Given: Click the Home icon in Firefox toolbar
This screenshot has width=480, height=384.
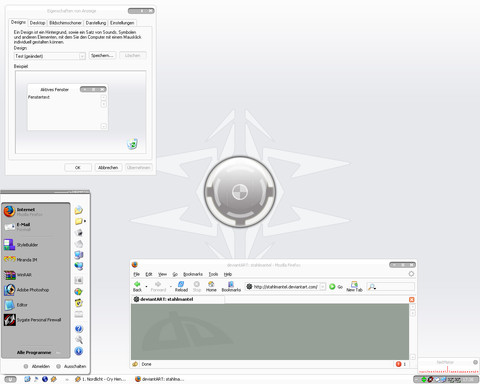Looking at the screenshot, I should pyautogui.click(x=211, y=284).
